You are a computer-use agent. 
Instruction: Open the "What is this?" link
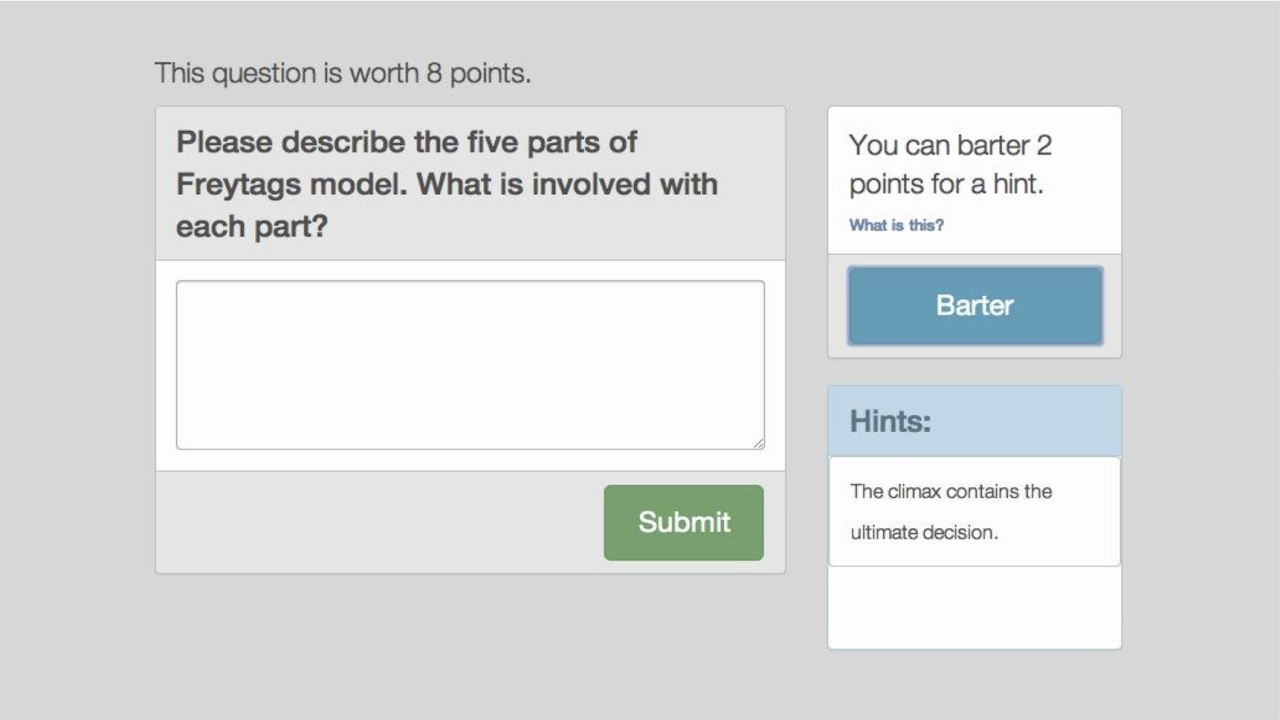point(896,225)
